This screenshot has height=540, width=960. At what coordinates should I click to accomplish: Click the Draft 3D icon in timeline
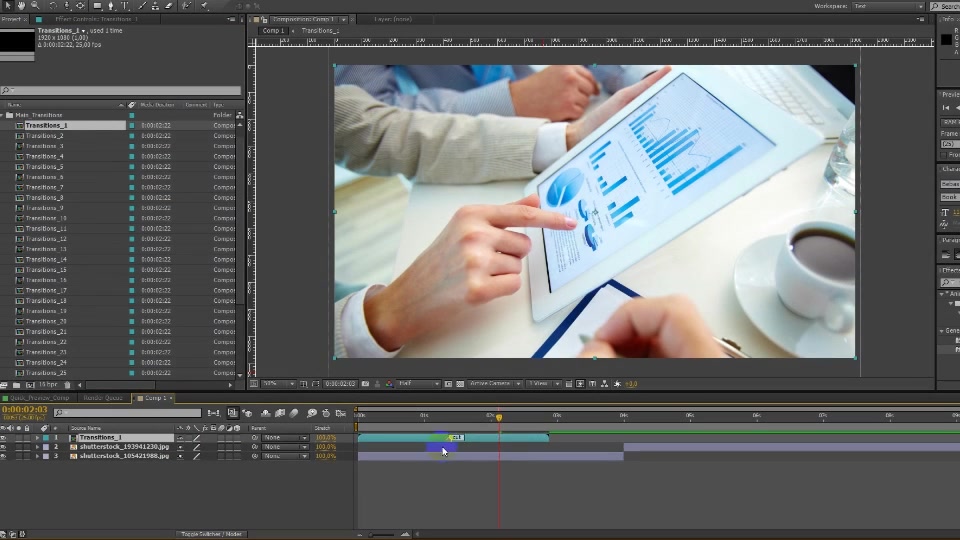[x=247, y=413]
